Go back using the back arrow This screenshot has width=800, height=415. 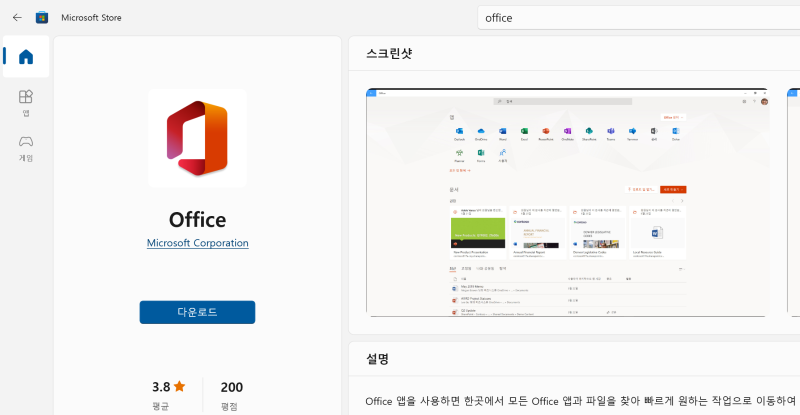point(17,17)
